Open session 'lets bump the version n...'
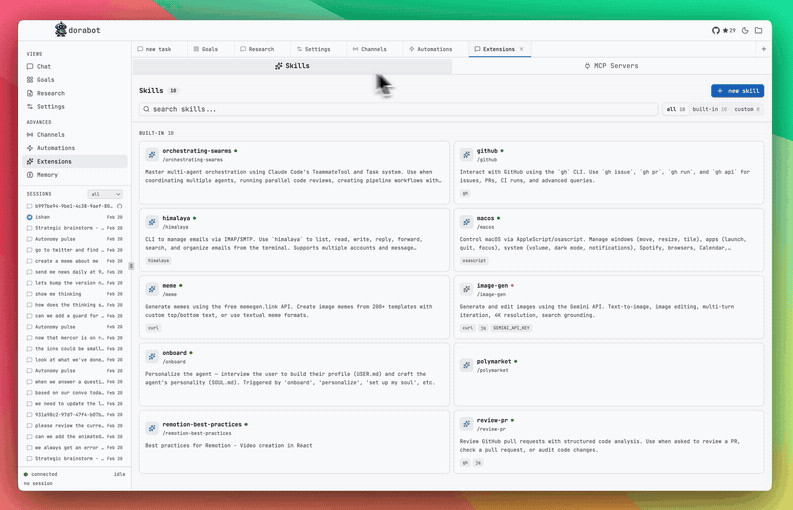Screen dimensions: 793x510 75,283
